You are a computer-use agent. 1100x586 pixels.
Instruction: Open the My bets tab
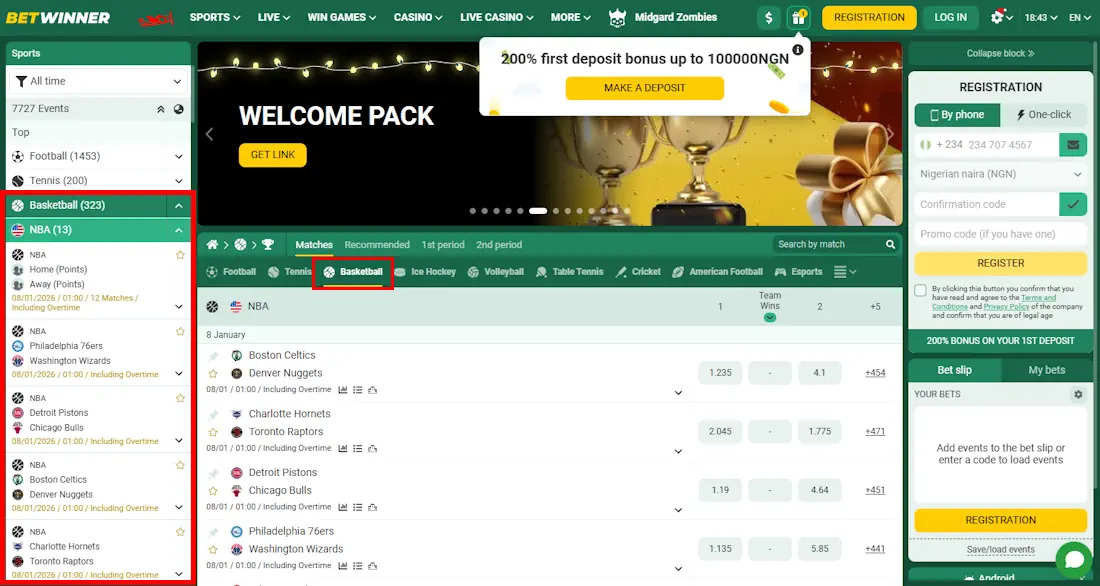coord(1046,369)
